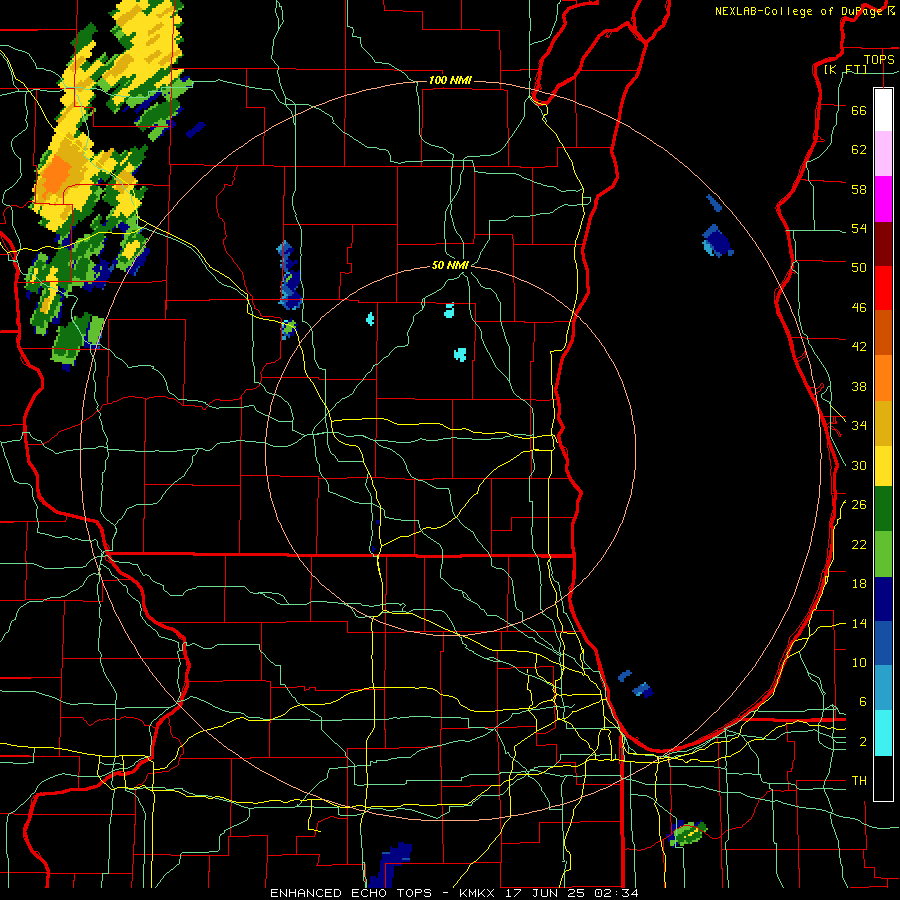Click the white swatch at top of legend
The width and height of the screenshot is (900, 900).
(883, 110)
